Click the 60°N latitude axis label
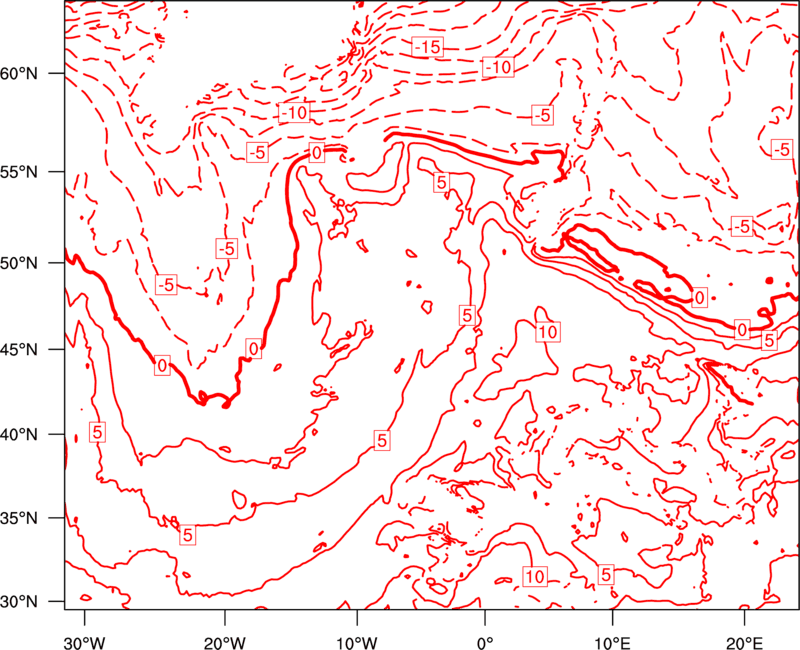Image resolution: width=800 pixels, height=650 pixels. coord(19,73)
